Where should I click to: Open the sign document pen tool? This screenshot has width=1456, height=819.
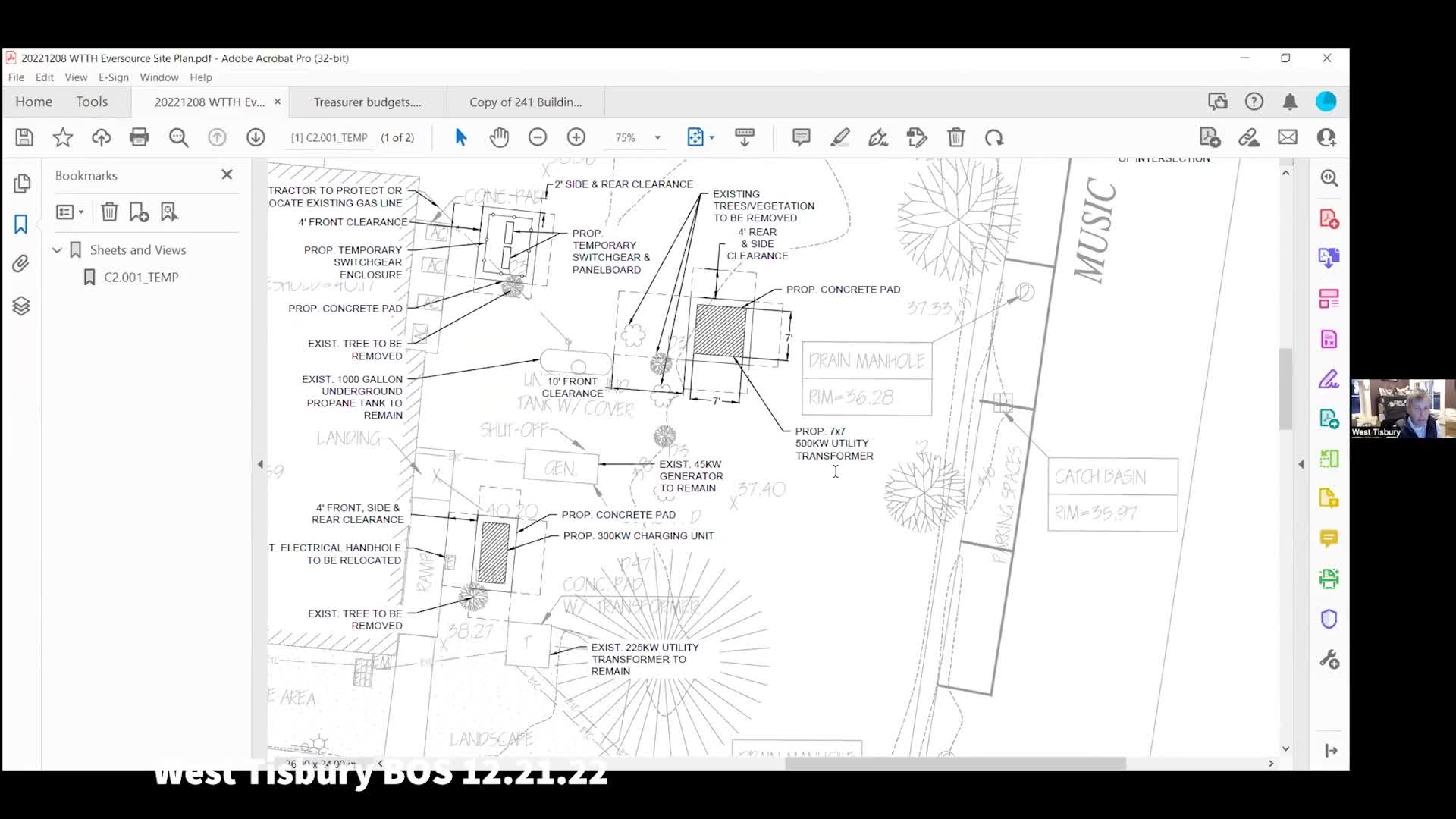[878, 137]
